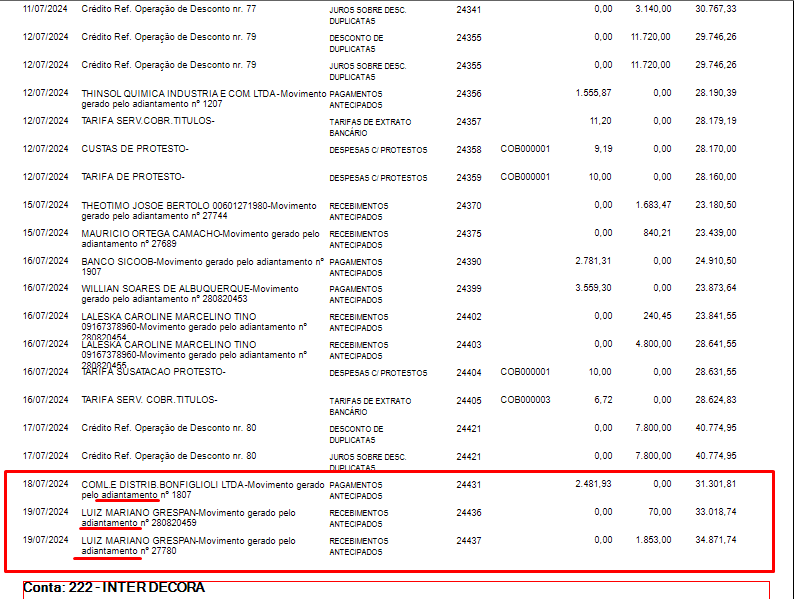Screen dimensions: 794x599
Task: Click the debit value 3.559,30
Action: [593, 288]
